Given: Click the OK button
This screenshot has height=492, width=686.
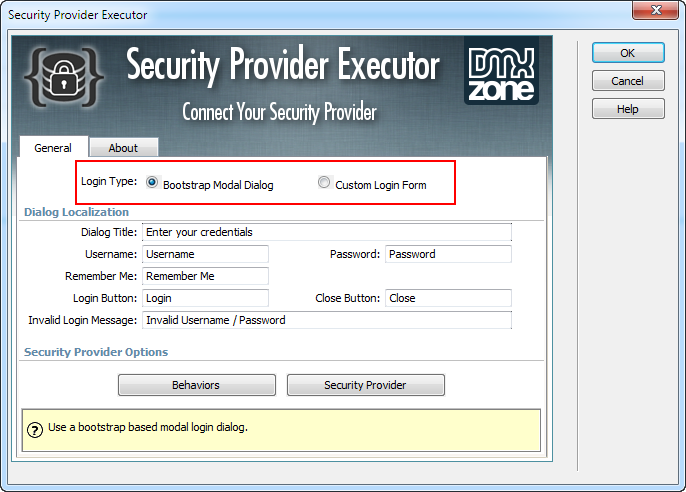Looking at the screenshot, I should pyautogui.click(x=628, y=53).
